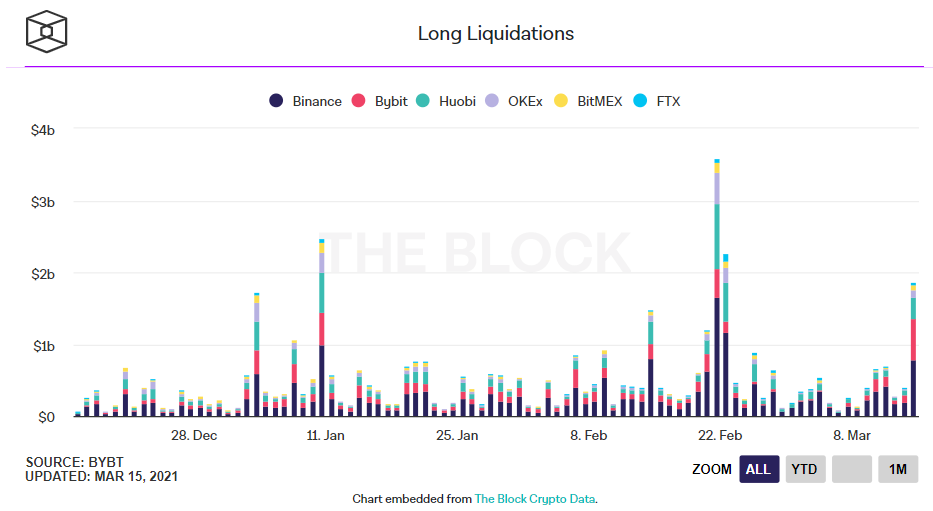
Task: Click The Block cube logo icon
Action: click(x=47, y=33)
